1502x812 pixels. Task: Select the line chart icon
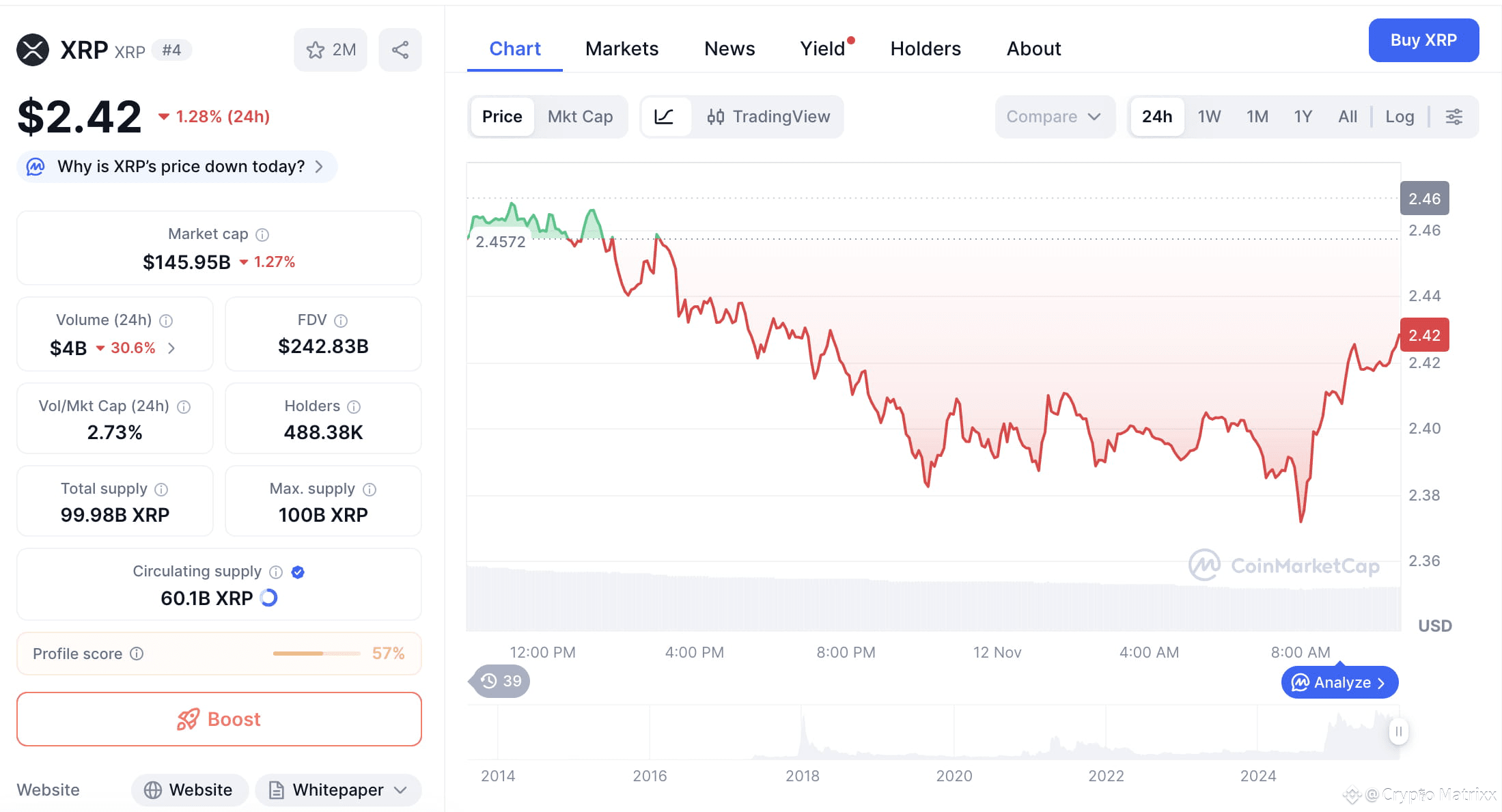(x=666, y=116)
